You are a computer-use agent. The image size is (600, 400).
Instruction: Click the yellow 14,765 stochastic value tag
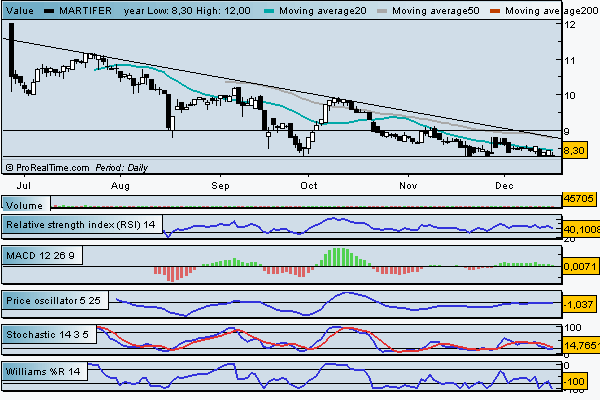click(x=581, y=346)
